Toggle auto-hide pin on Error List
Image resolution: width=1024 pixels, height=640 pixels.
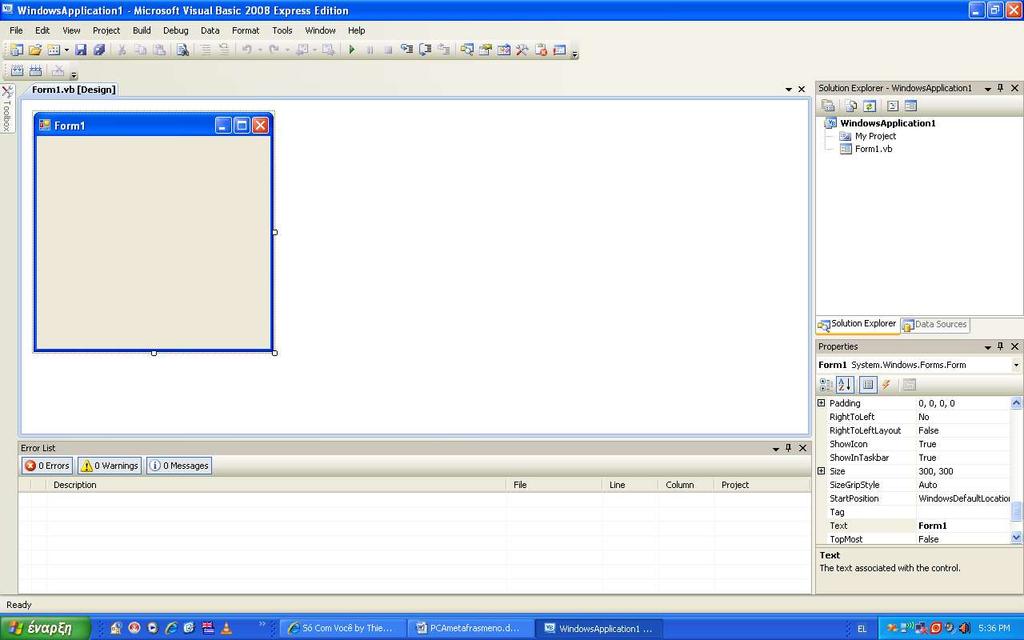click(789, 448)
